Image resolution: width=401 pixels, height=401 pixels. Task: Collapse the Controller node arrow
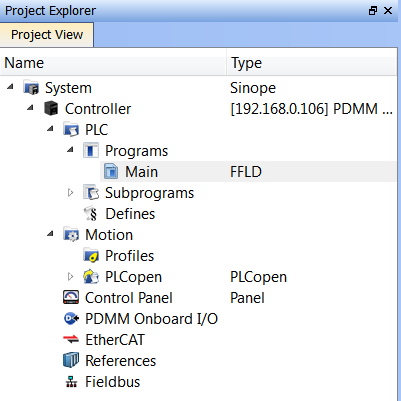tap(30, 108)
